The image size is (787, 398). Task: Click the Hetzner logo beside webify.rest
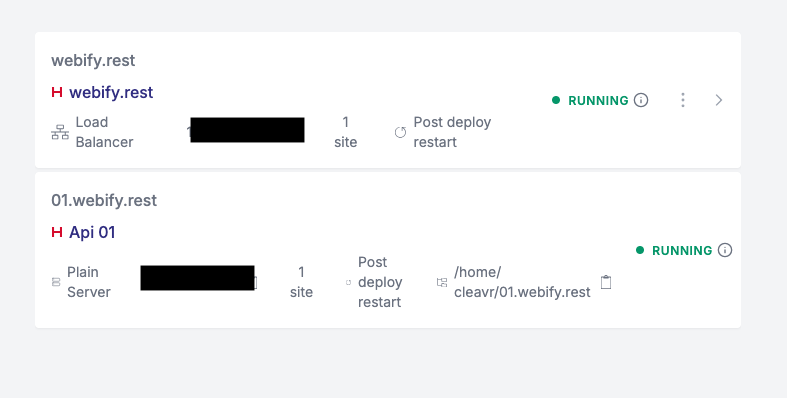(57, 92)
